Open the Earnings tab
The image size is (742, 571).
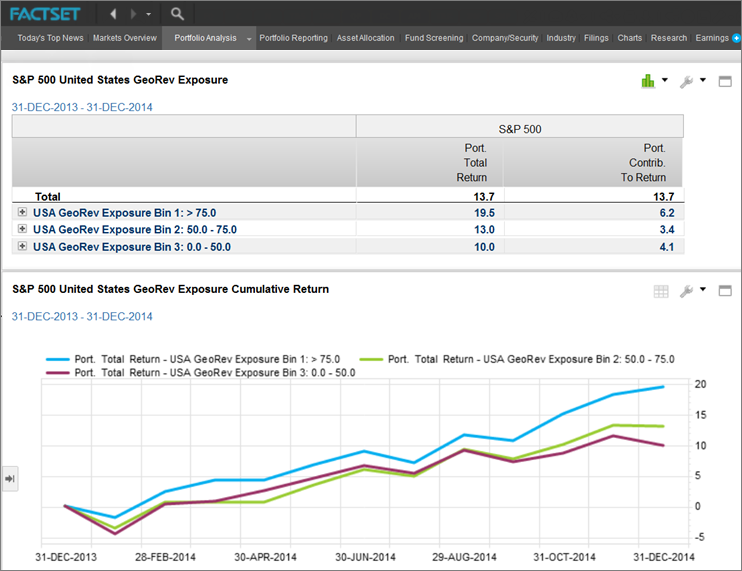click(712, 38)
